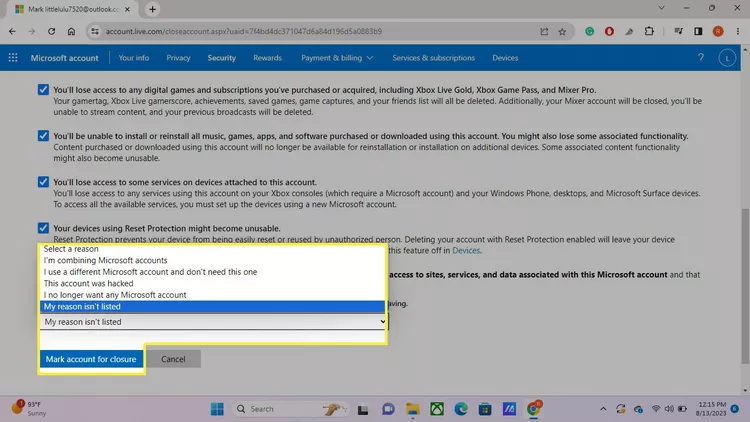Toggle the browser side panel
The image size is (750, 422).
(x=698, y=32)
